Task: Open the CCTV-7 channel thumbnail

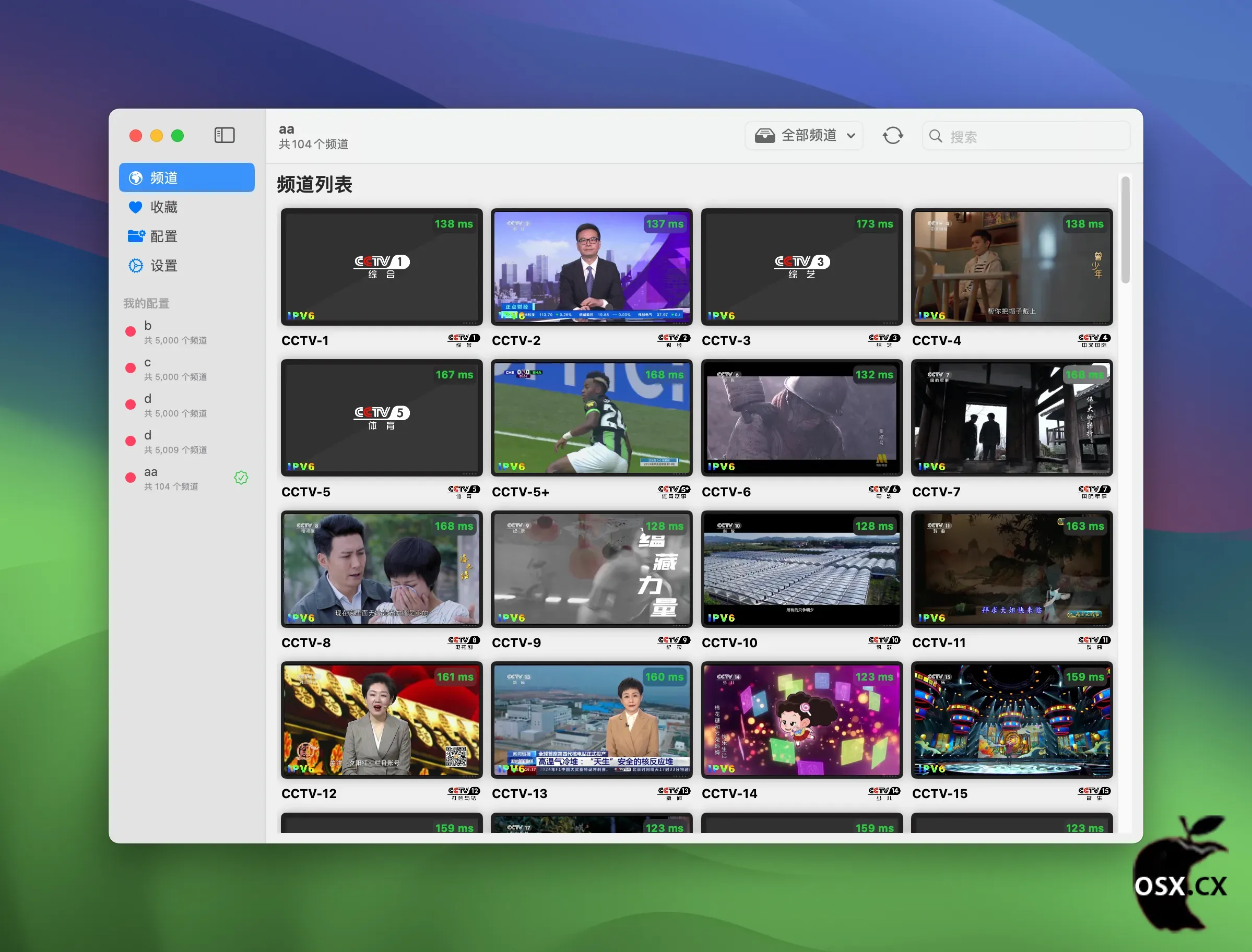Action: point(1012,418)
